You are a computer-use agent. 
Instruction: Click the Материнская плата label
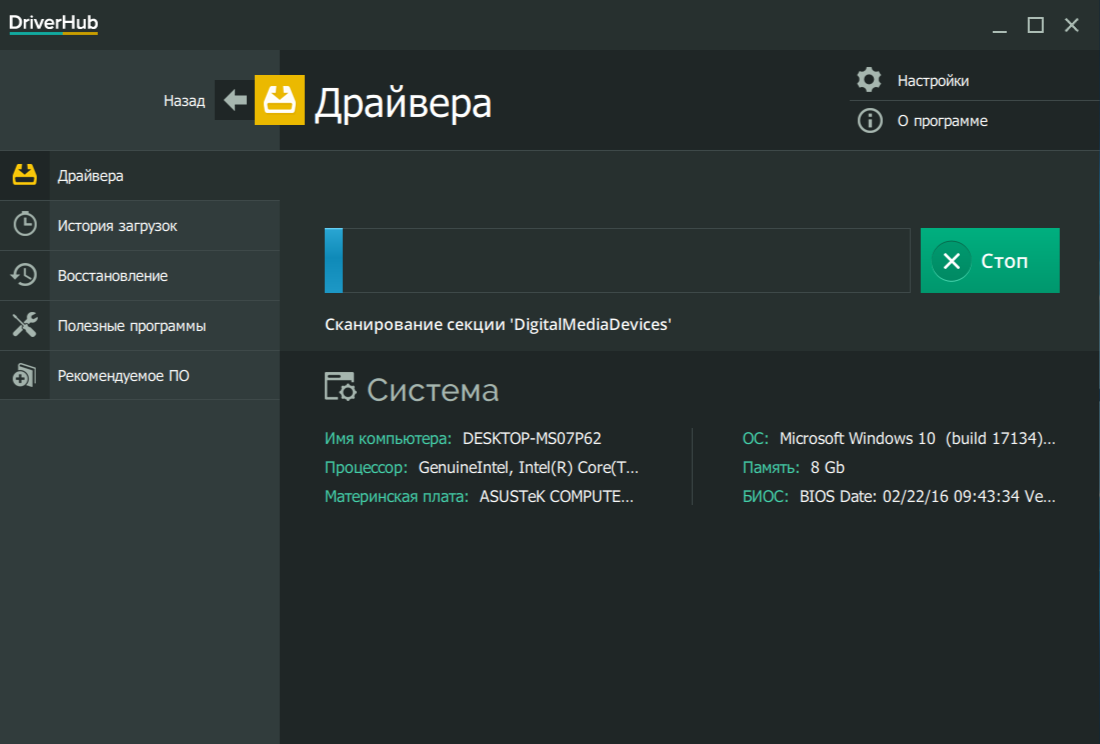point(396,496)
